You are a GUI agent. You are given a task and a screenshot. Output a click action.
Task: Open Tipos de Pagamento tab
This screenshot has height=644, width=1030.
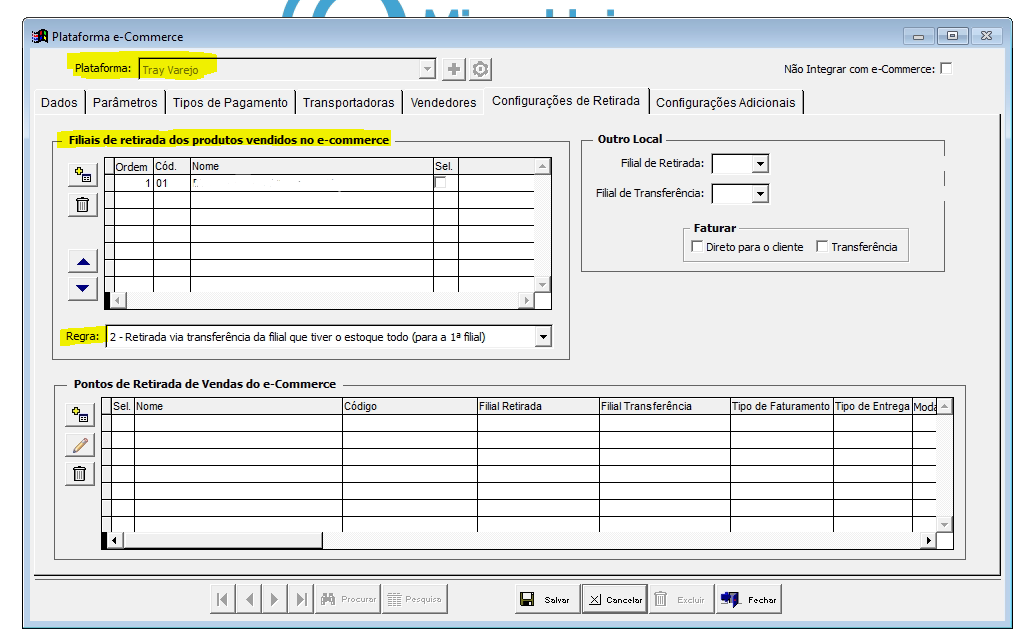(230, 103)
